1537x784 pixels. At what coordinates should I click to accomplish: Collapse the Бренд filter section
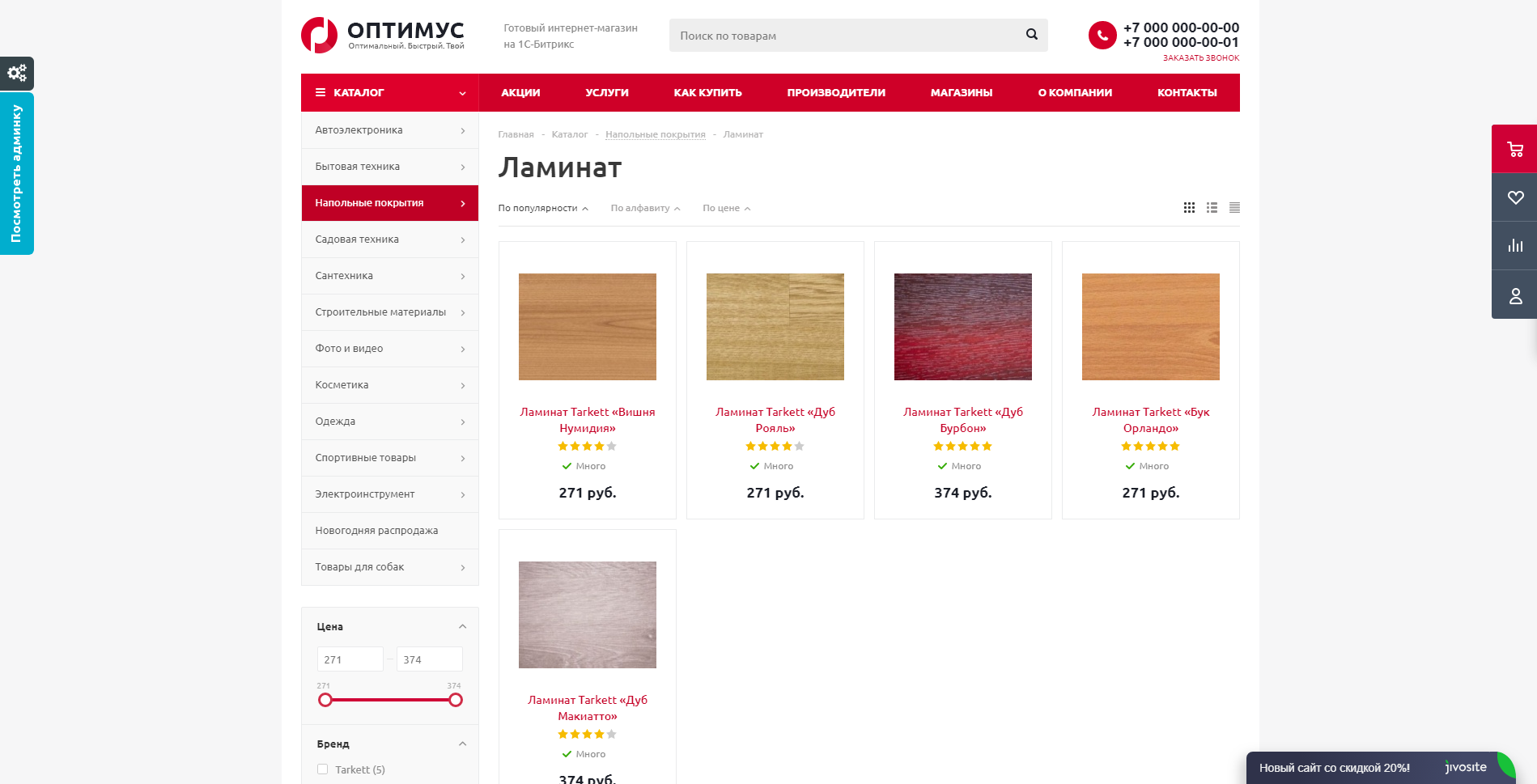point(462,744)
